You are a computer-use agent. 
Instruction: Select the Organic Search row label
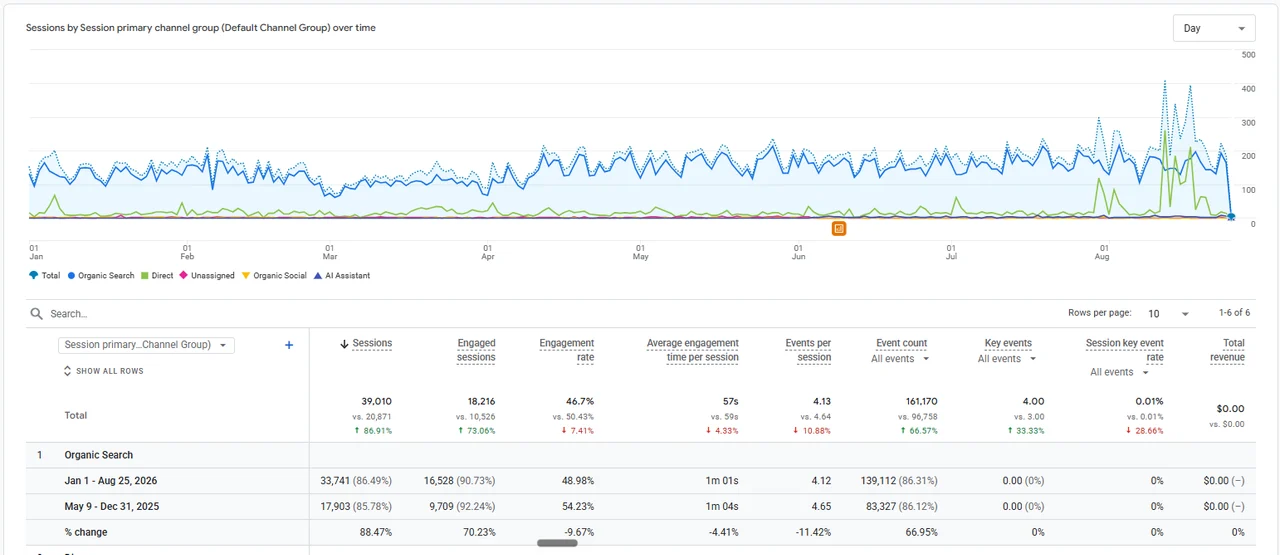point(99,455)
